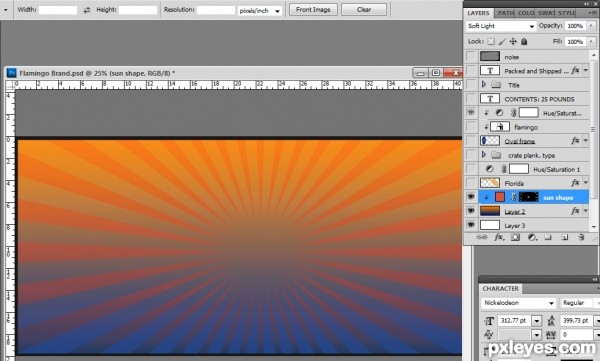Open the Layers panel flyout menu

click(592, 13)
